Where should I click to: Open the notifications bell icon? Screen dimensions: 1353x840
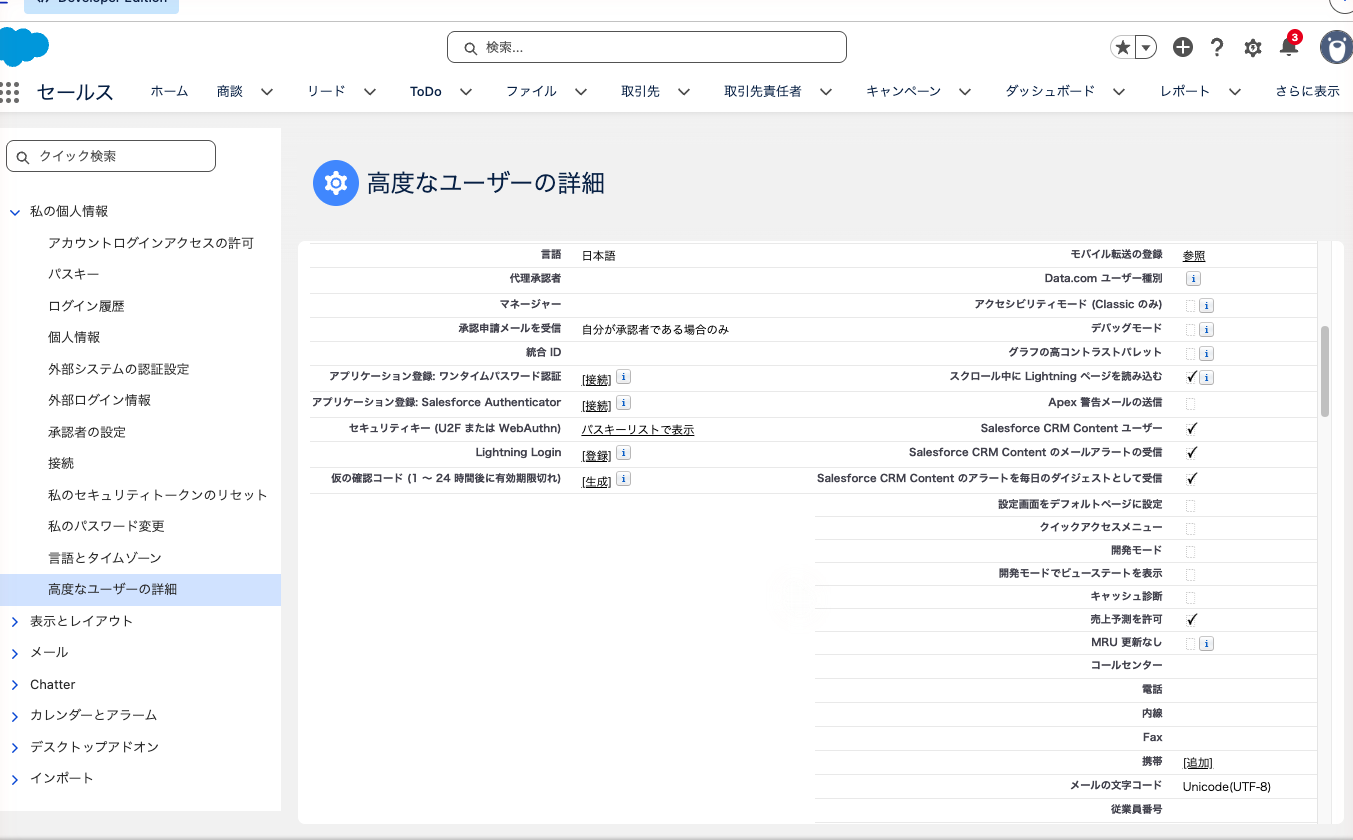pos(1289,46)
